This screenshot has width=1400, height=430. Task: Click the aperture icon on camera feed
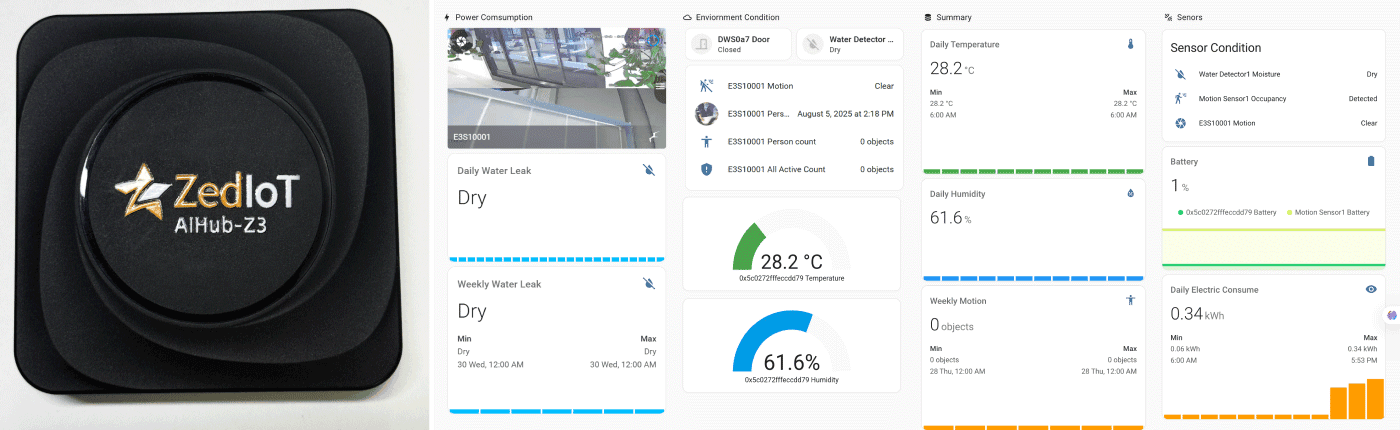tap(462, 41)
